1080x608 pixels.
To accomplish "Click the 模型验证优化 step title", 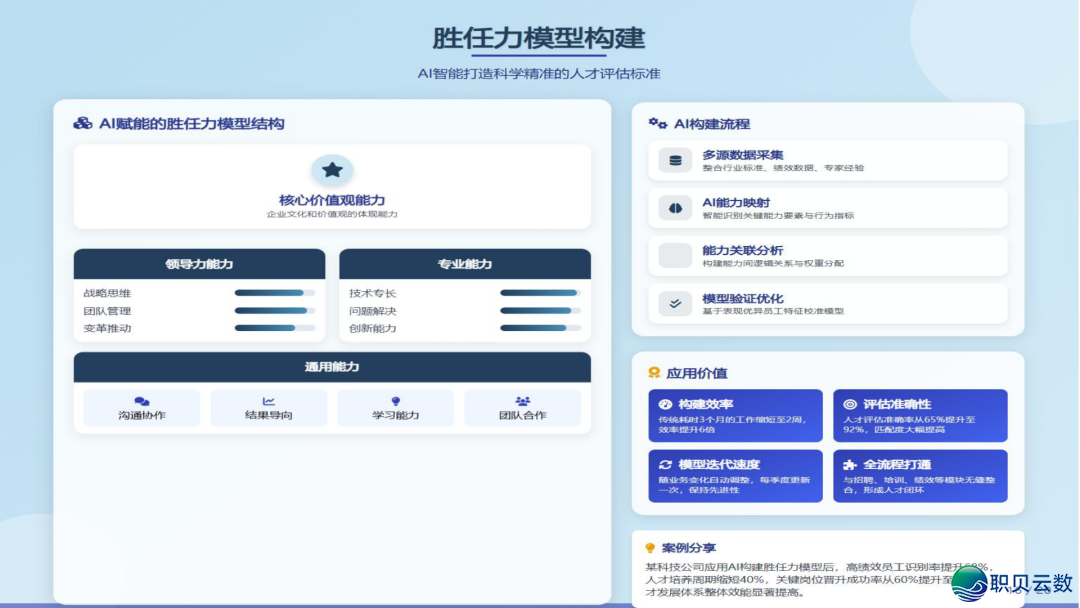I will [742, 298].
